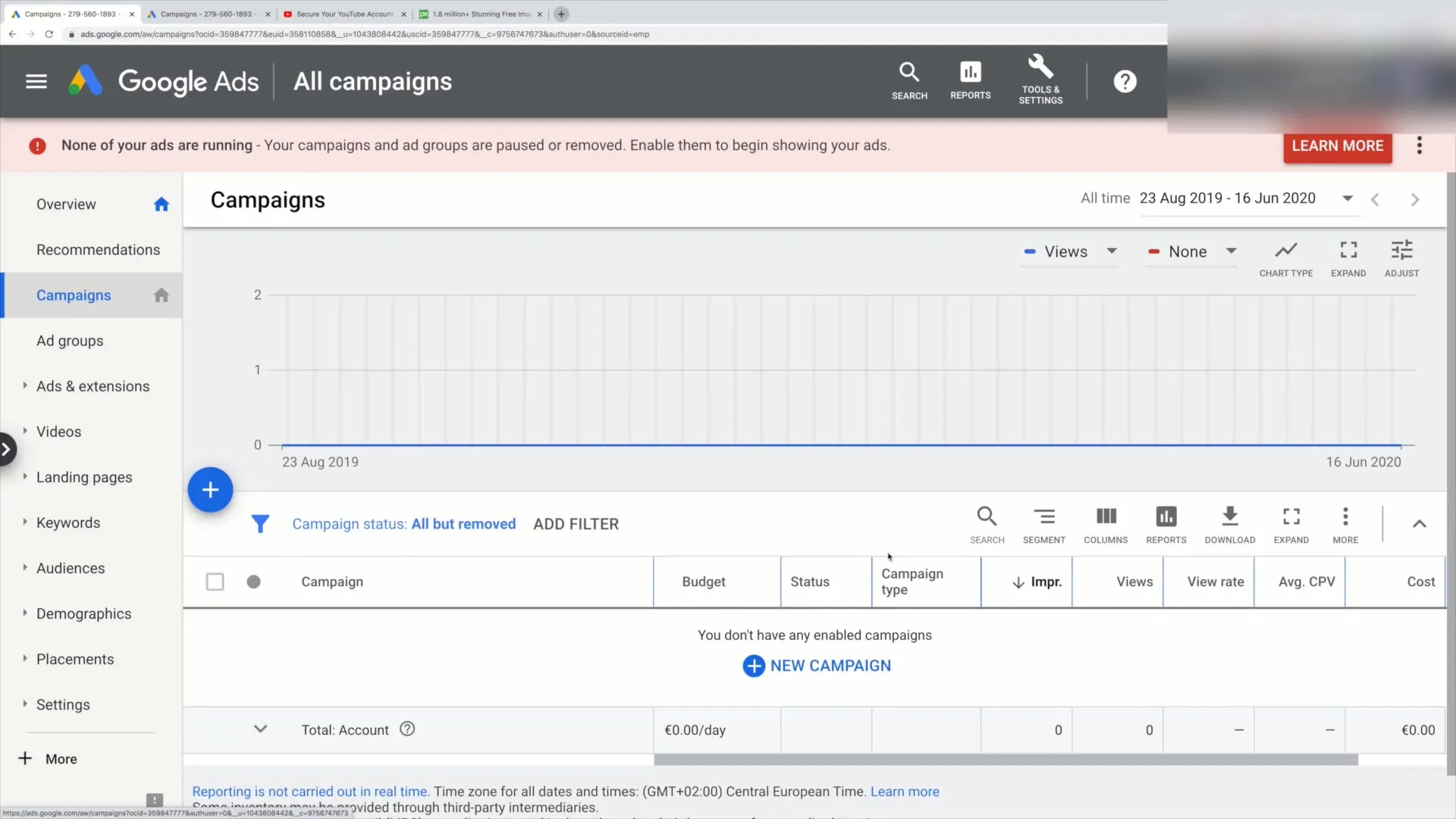Tick the select all campaigns checkbox

pyautogui.click(x=215, y=582)
